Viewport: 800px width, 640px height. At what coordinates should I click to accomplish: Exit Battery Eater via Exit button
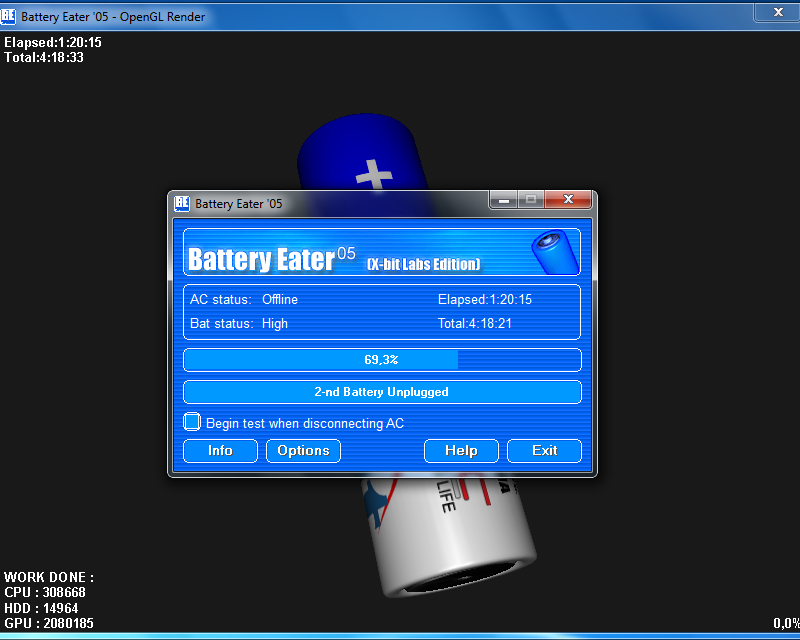click(544, 451)
